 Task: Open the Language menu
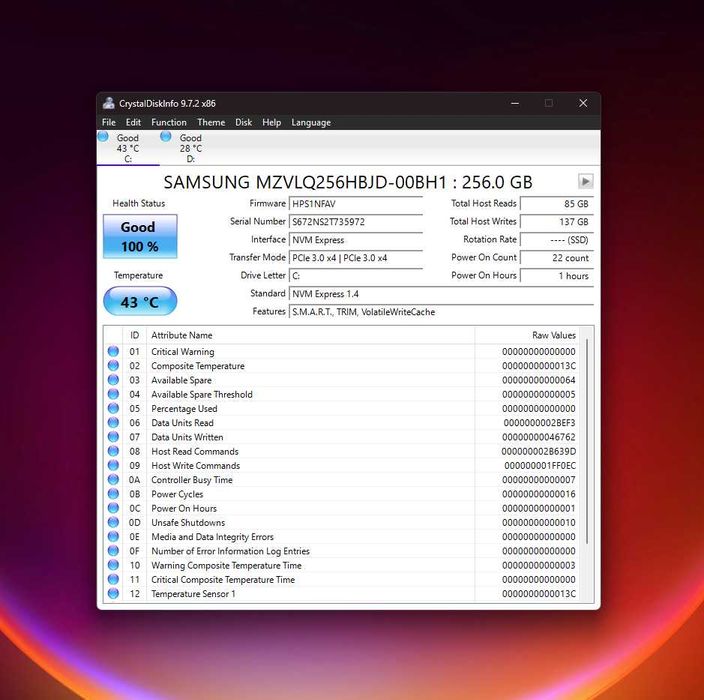coord(311,122)
